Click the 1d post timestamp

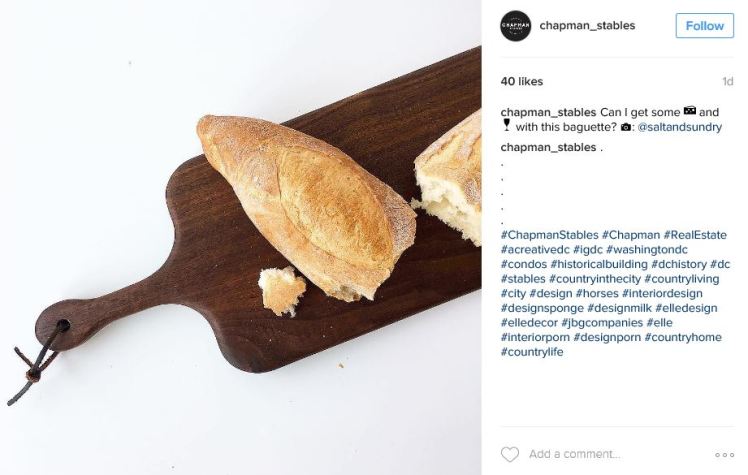point(727,82)
